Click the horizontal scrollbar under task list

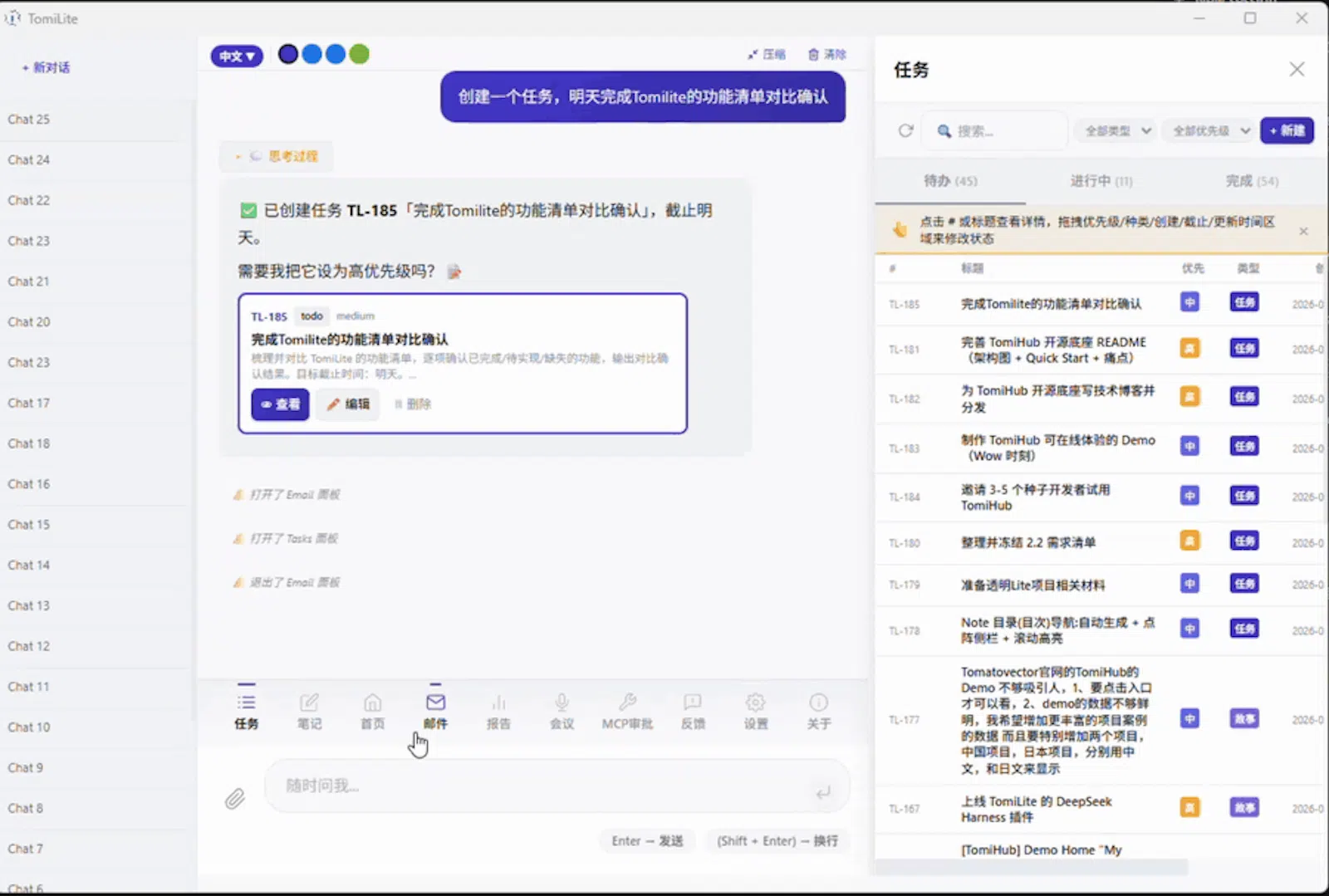click(x=1032, y=866)
